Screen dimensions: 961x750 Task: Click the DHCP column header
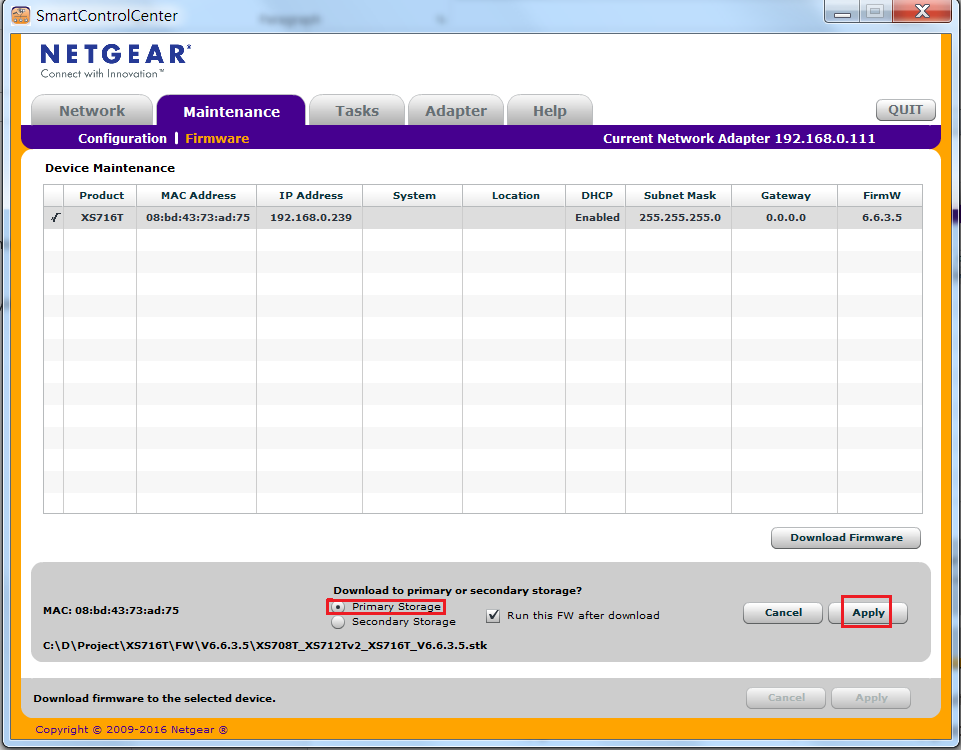596,195
